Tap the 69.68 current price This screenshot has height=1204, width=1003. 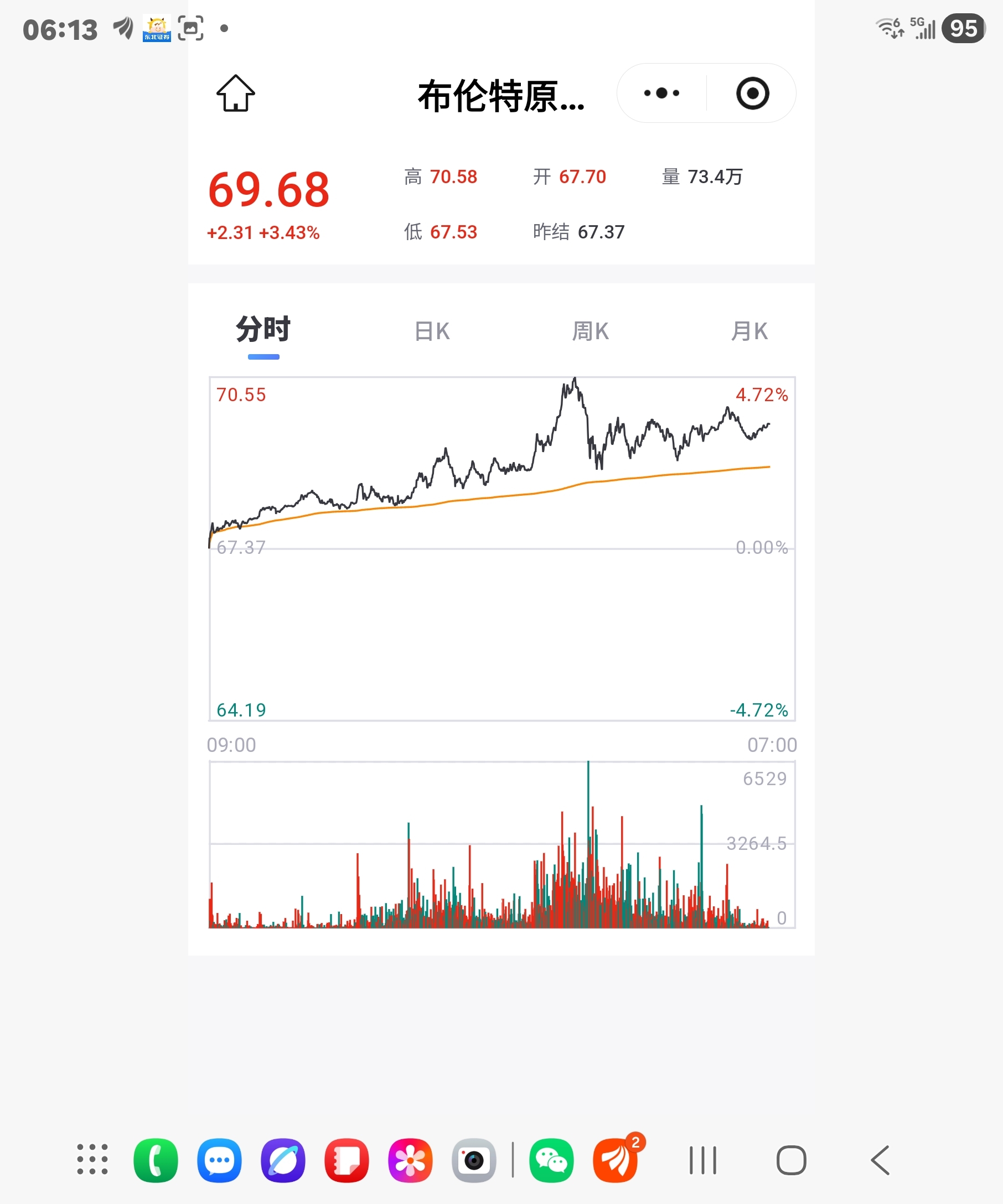268,190
